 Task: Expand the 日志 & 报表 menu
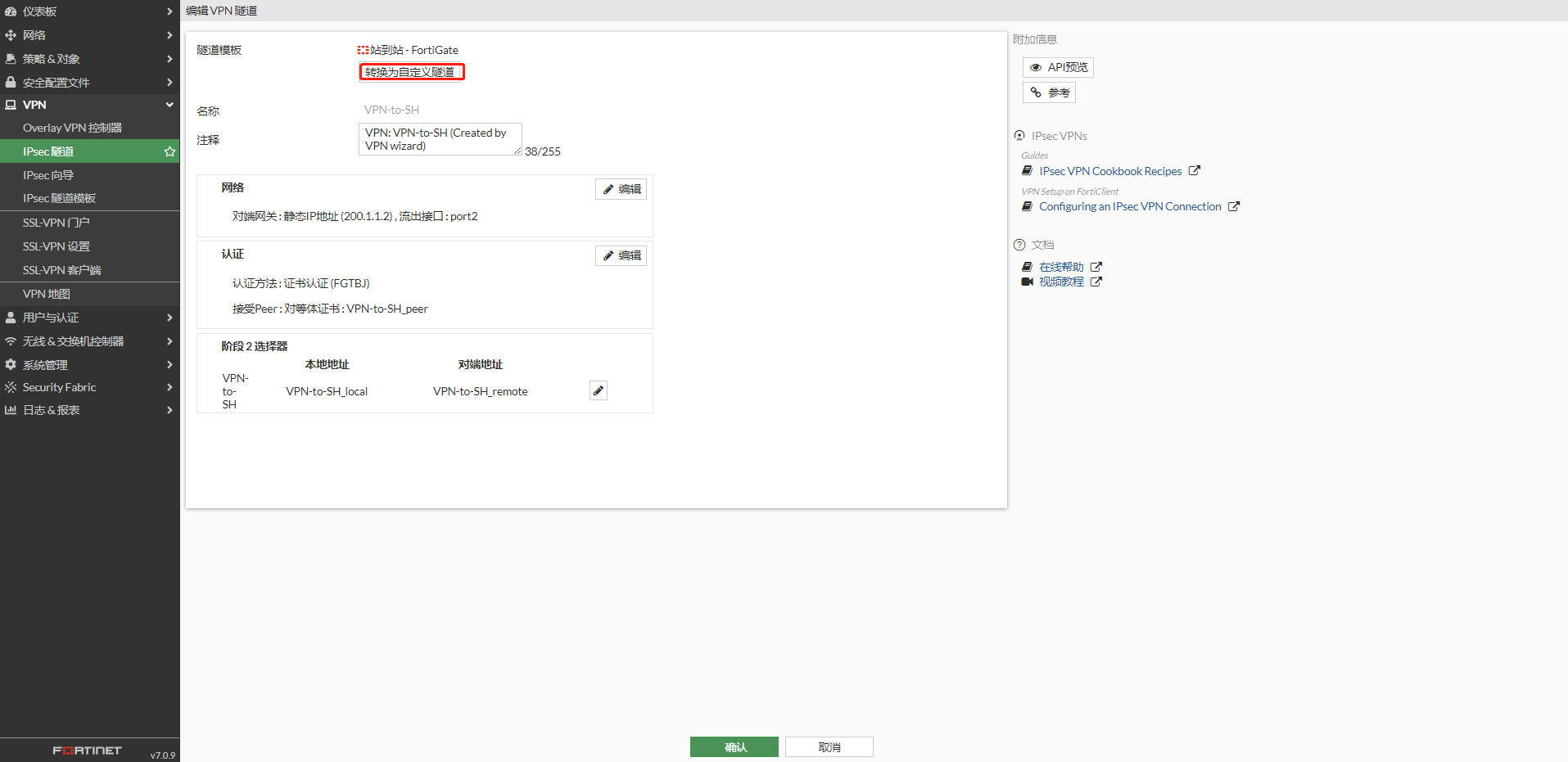click(88, 410)
